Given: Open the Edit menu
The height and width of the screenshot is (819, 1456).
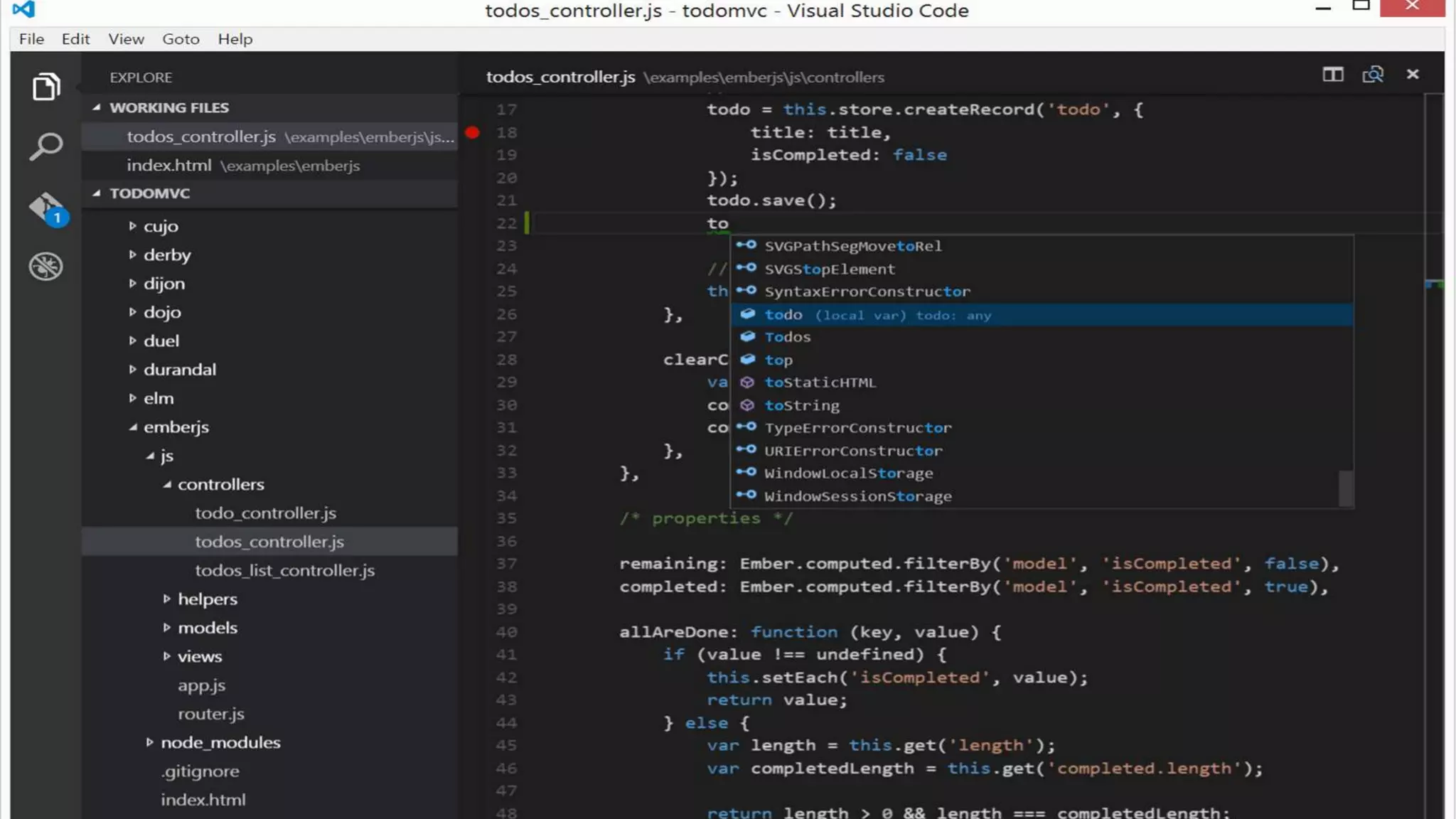Looking at the screenshot, I should (75, 39).
